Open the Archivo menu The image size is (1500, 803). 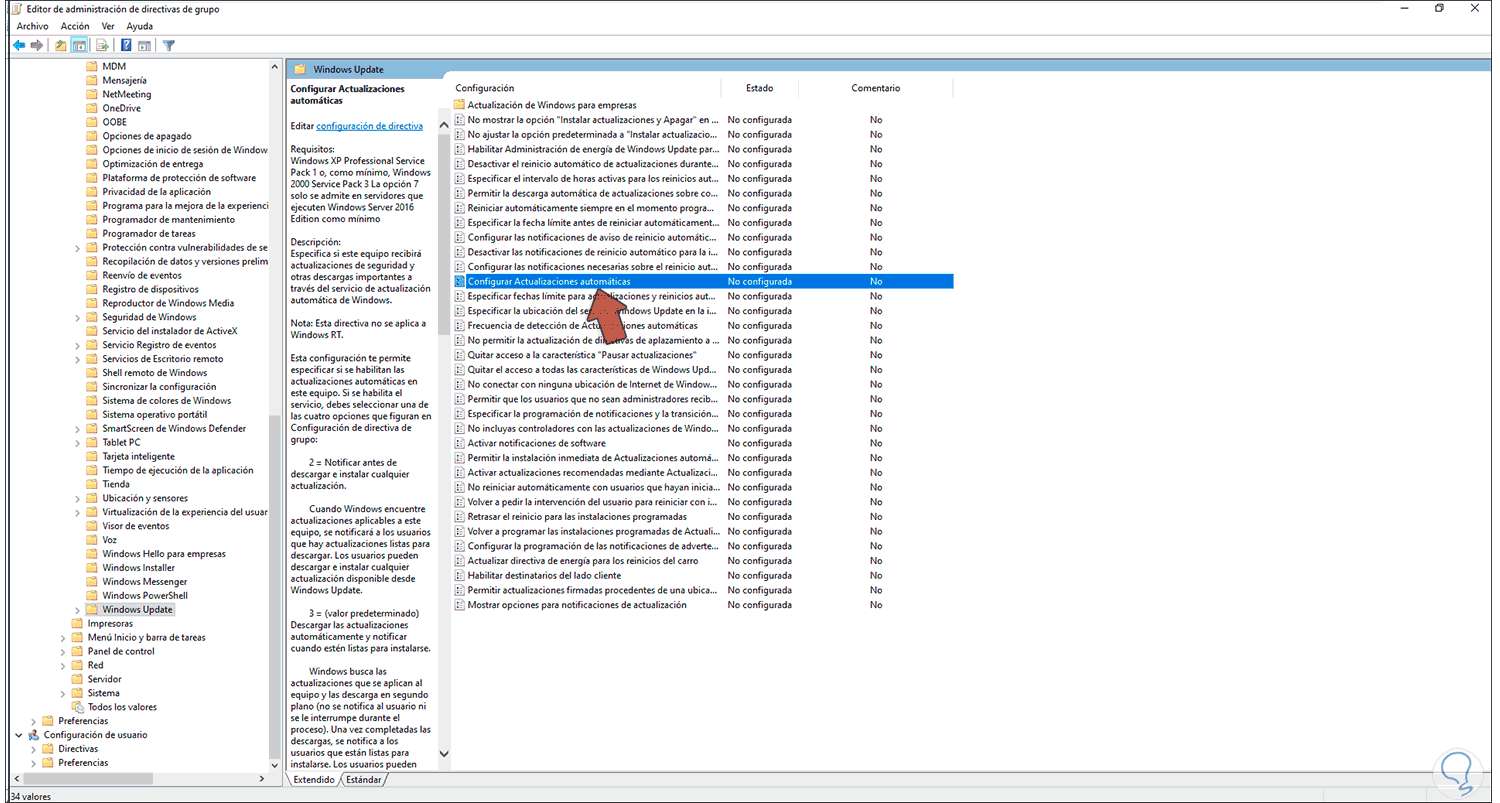(x=32, y=26)
